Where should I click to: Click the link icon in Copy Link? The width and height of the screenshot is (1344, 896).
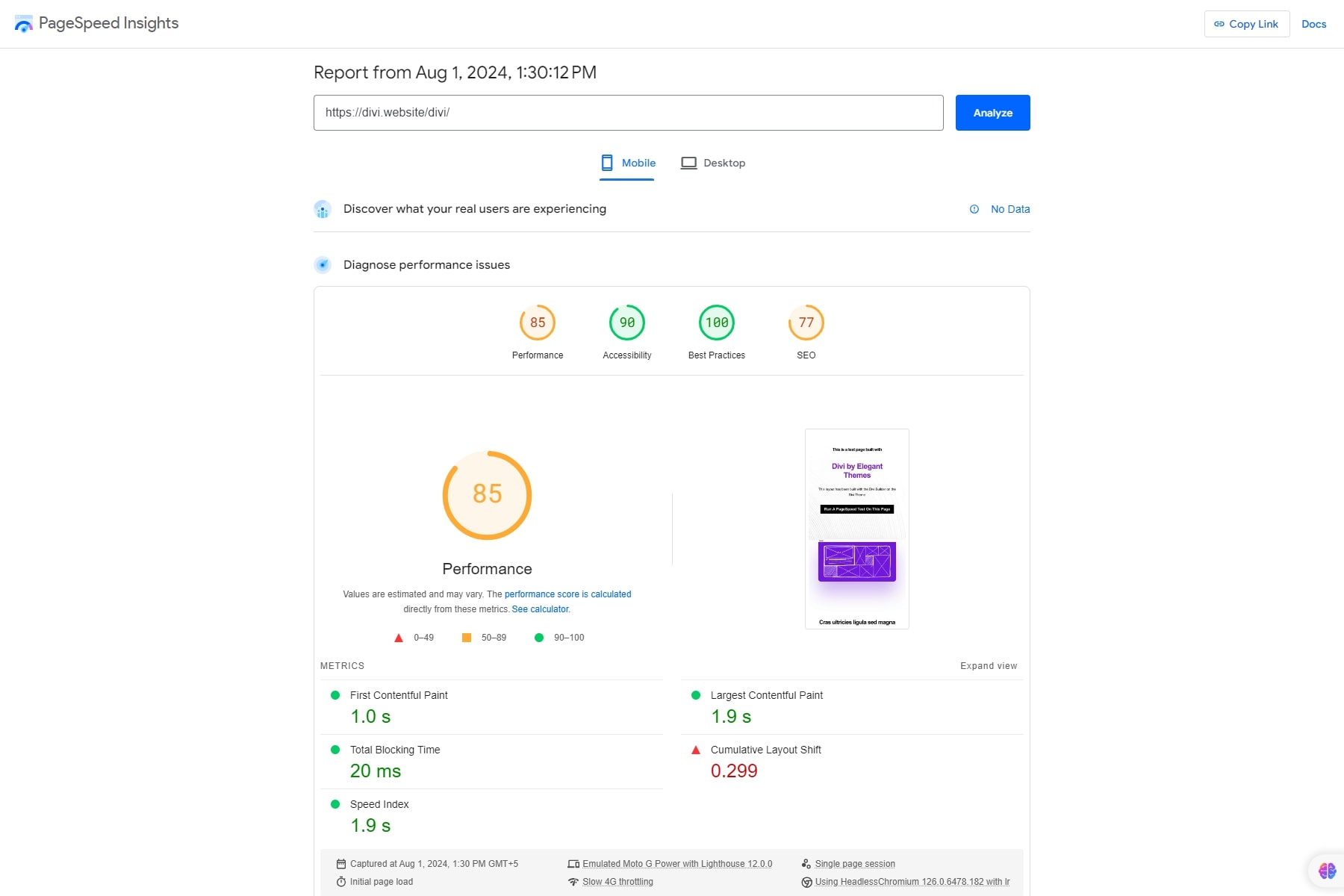point(1219,24)
